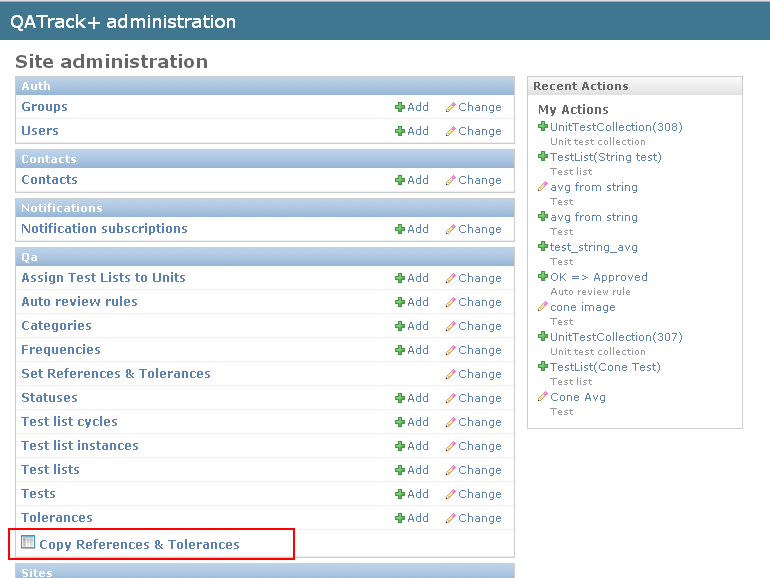Click Change for Statuses

coord(479,398)
